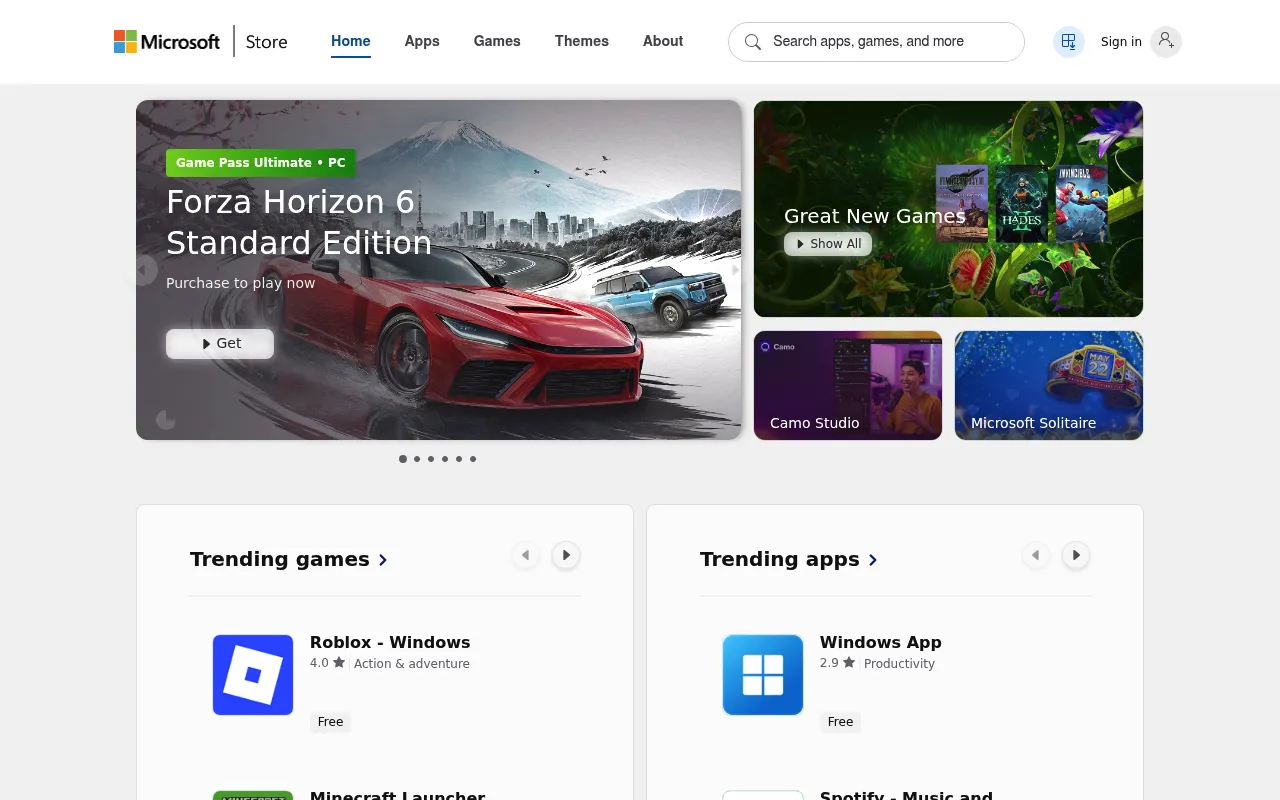Click the Windows App icon
1280x800 pixels.
click(x=763, y=675)
